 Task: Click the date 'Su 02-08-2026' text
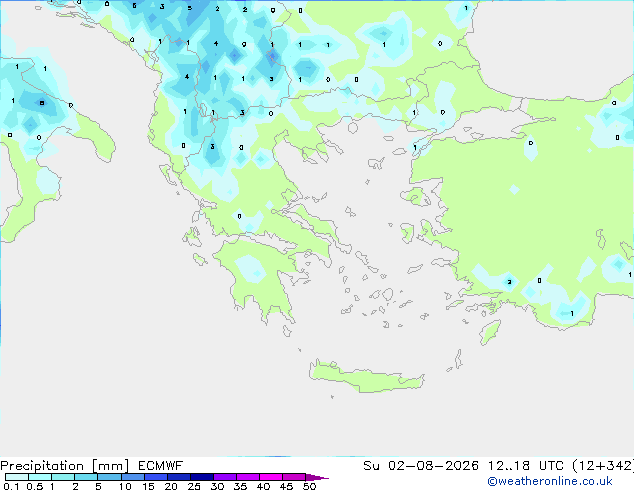point(421,466)
